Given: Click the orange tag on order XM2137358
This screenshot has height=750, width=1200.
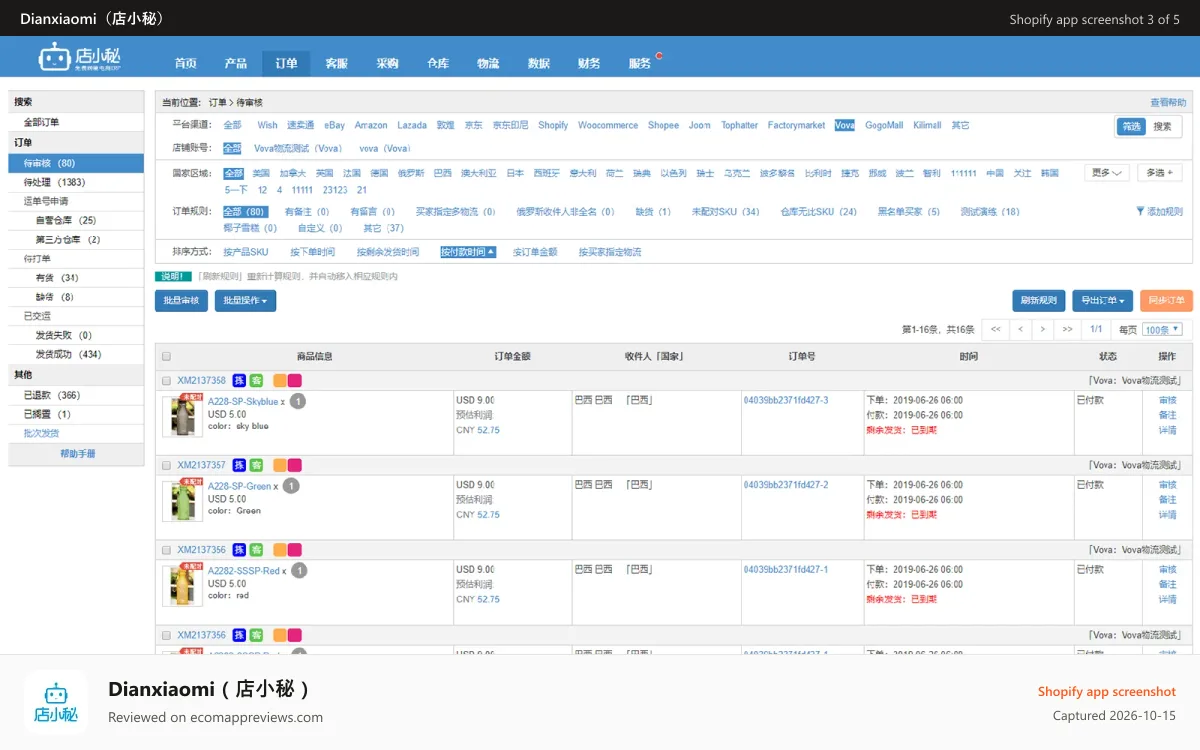Looking at the screenshot, I should pos(280,381).
